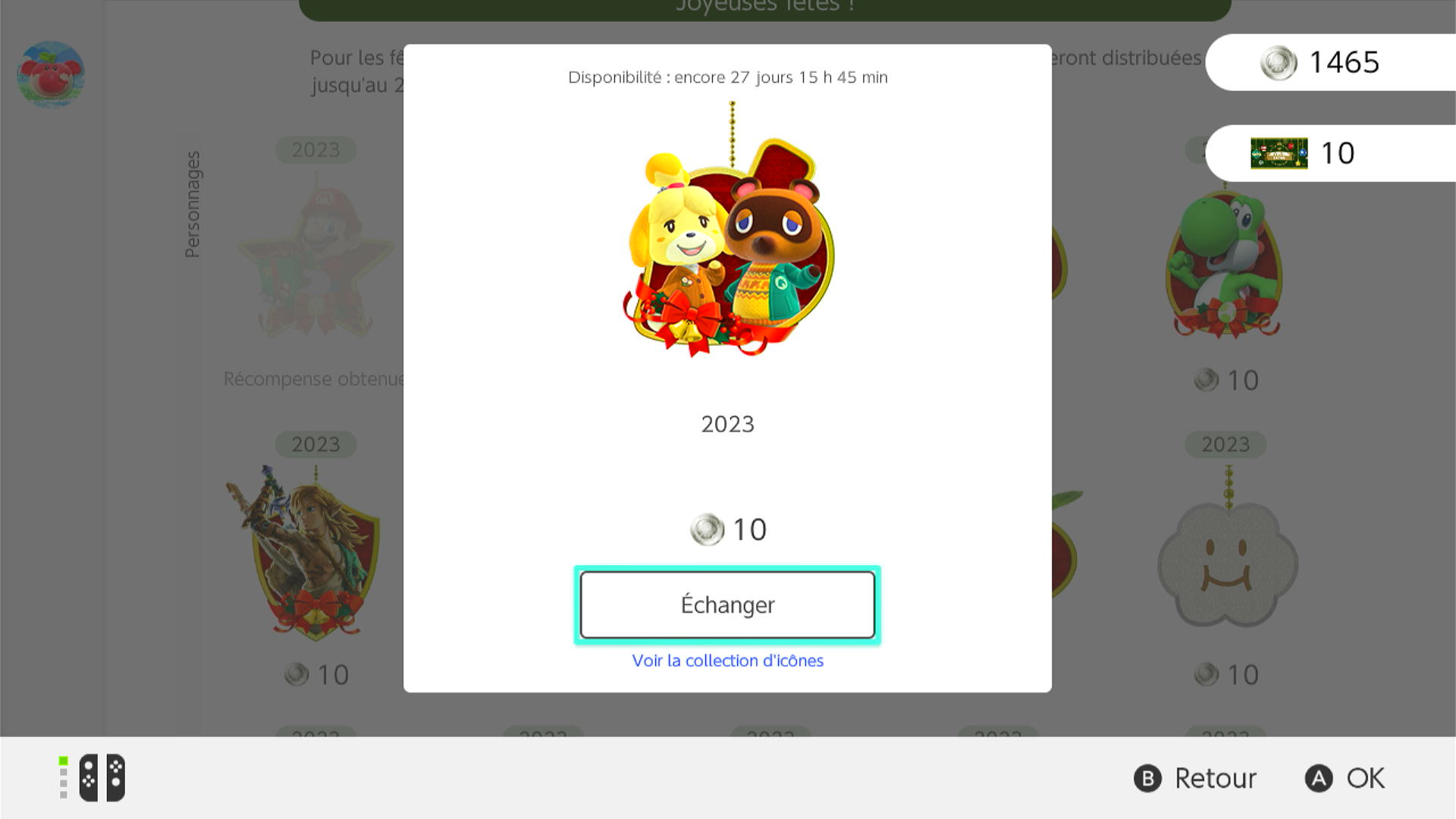Viewport: 1456px width, 819px height.
Task: Click the Disponibilité remaining time text
Action: [x=727, y=77]
